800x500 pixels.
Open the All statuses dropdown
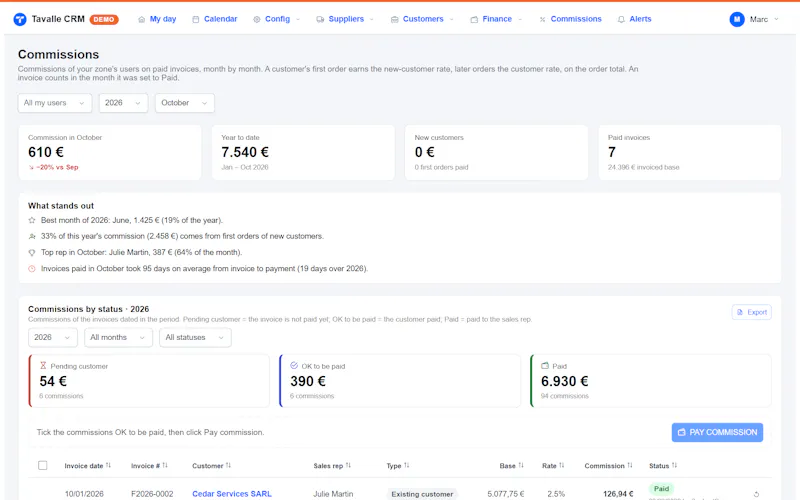195,337
